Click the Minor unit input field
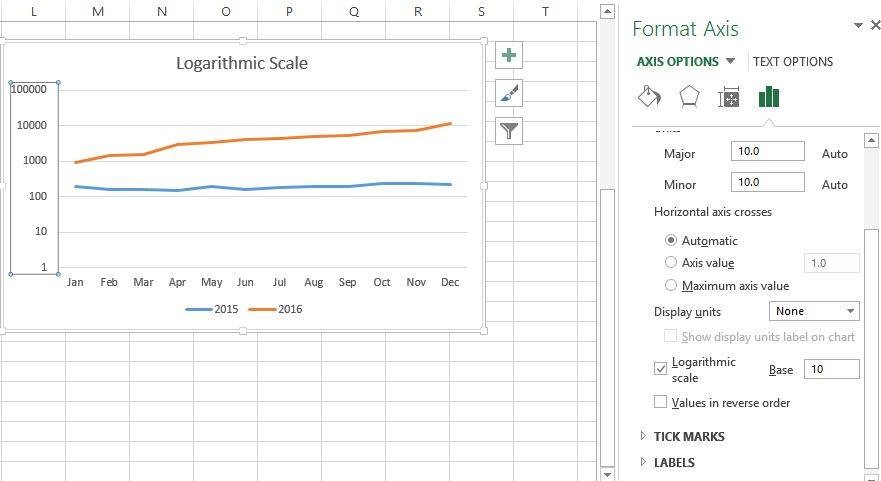The image size is (881, 481). 768,182
